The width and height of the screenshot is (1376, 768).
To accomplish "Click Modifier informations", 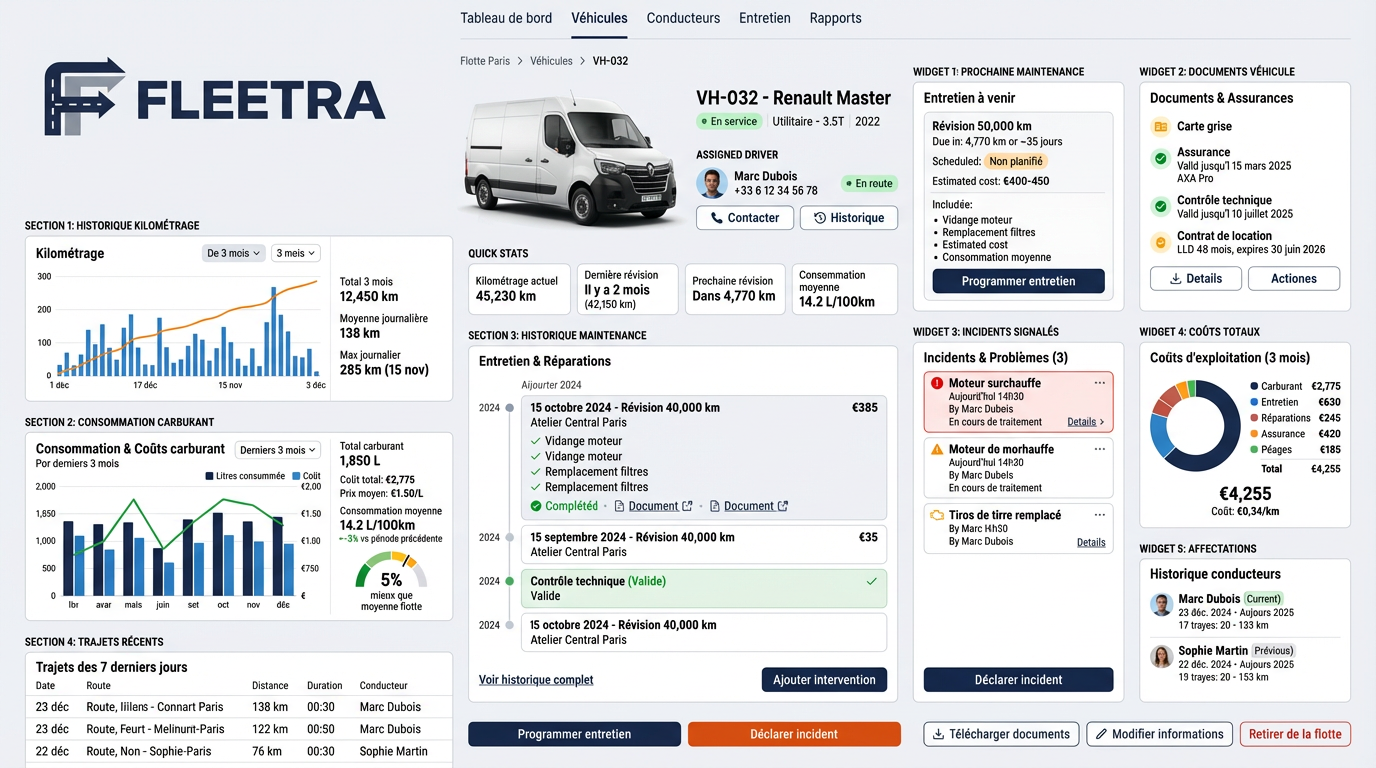I will (x=1159, y=734).
